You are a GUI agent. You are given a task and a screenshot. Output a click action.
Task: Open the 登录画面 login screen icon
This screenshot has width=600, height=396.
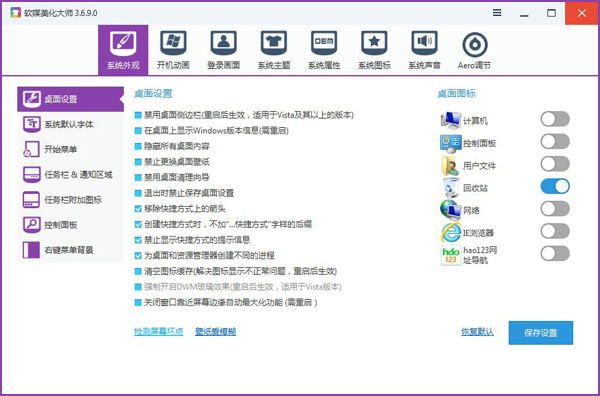(223, 44)
